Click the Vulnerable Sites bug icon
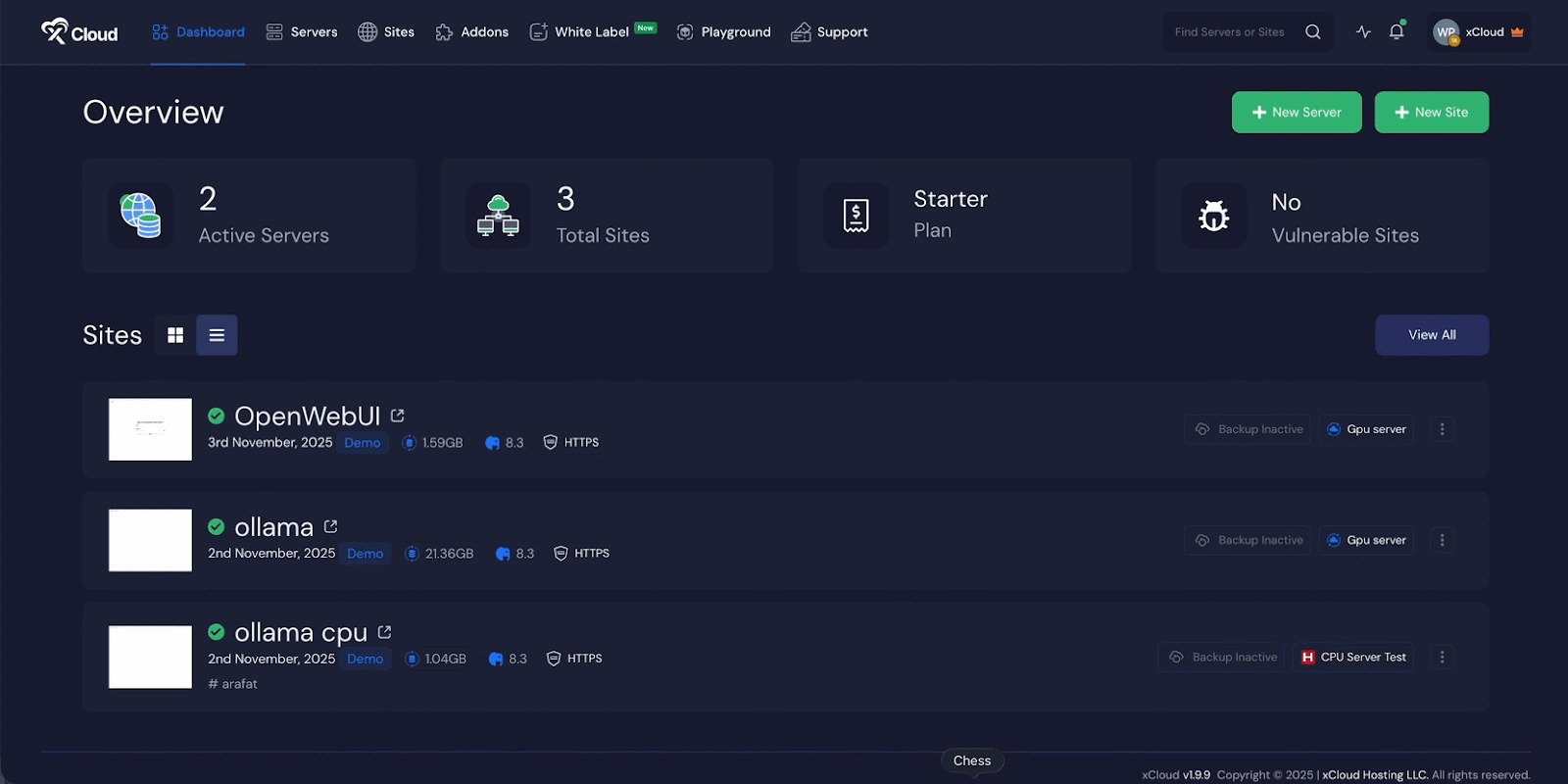1568x784 pixels. [1214, 216]
